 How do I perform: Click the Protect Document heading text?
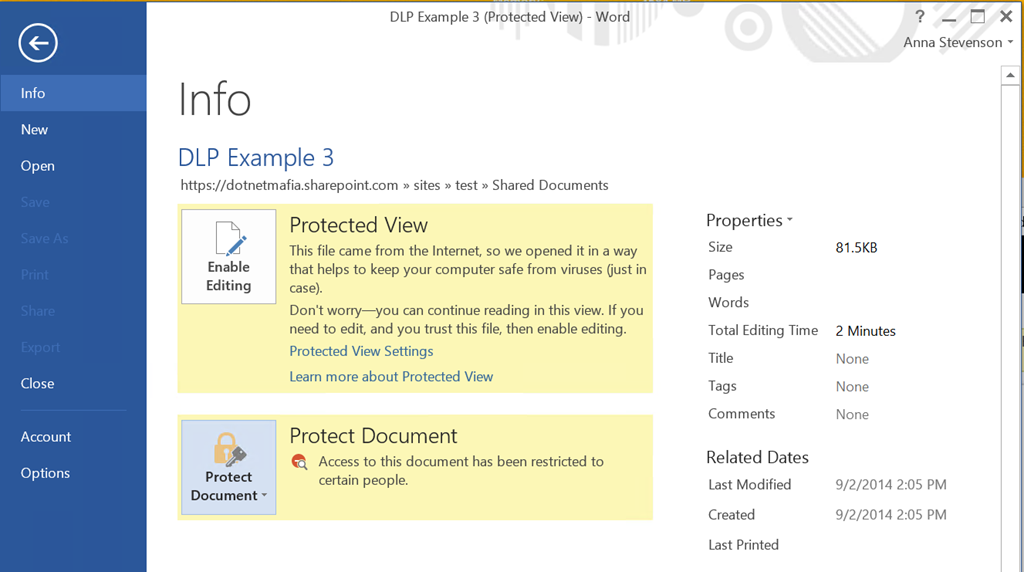pos(373,436)
